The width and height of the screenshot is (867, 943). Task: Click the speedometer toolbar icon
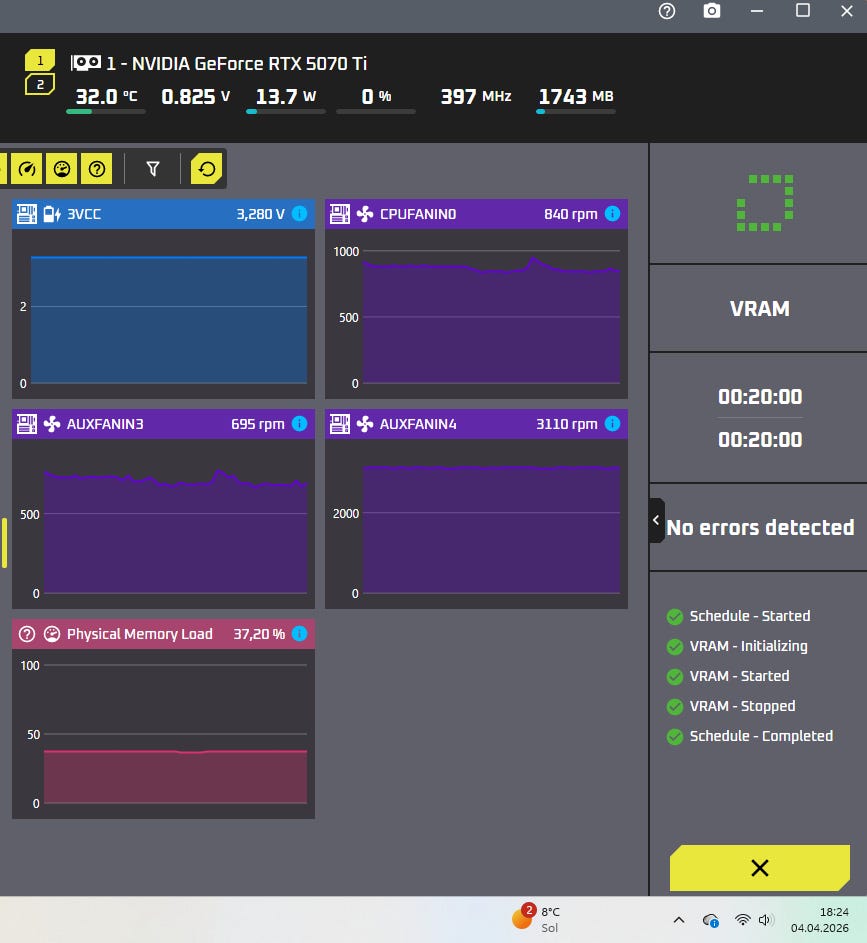(x=26, y=169)
